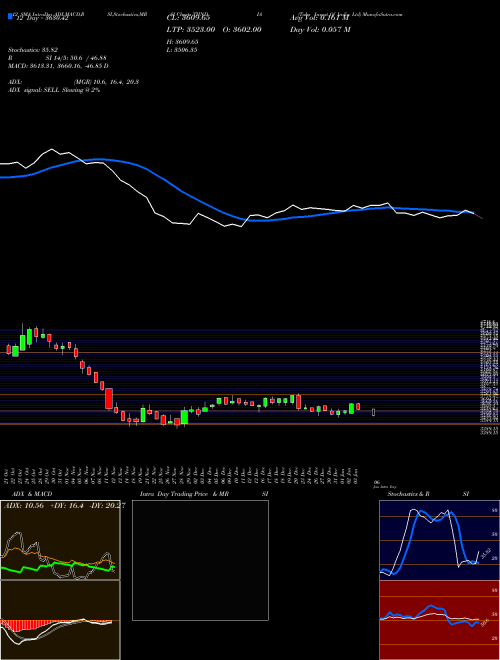Viewport: 500px width, 660px height.
Task: Open the empty intraday trading price chart box
Action: click(200, 560)
